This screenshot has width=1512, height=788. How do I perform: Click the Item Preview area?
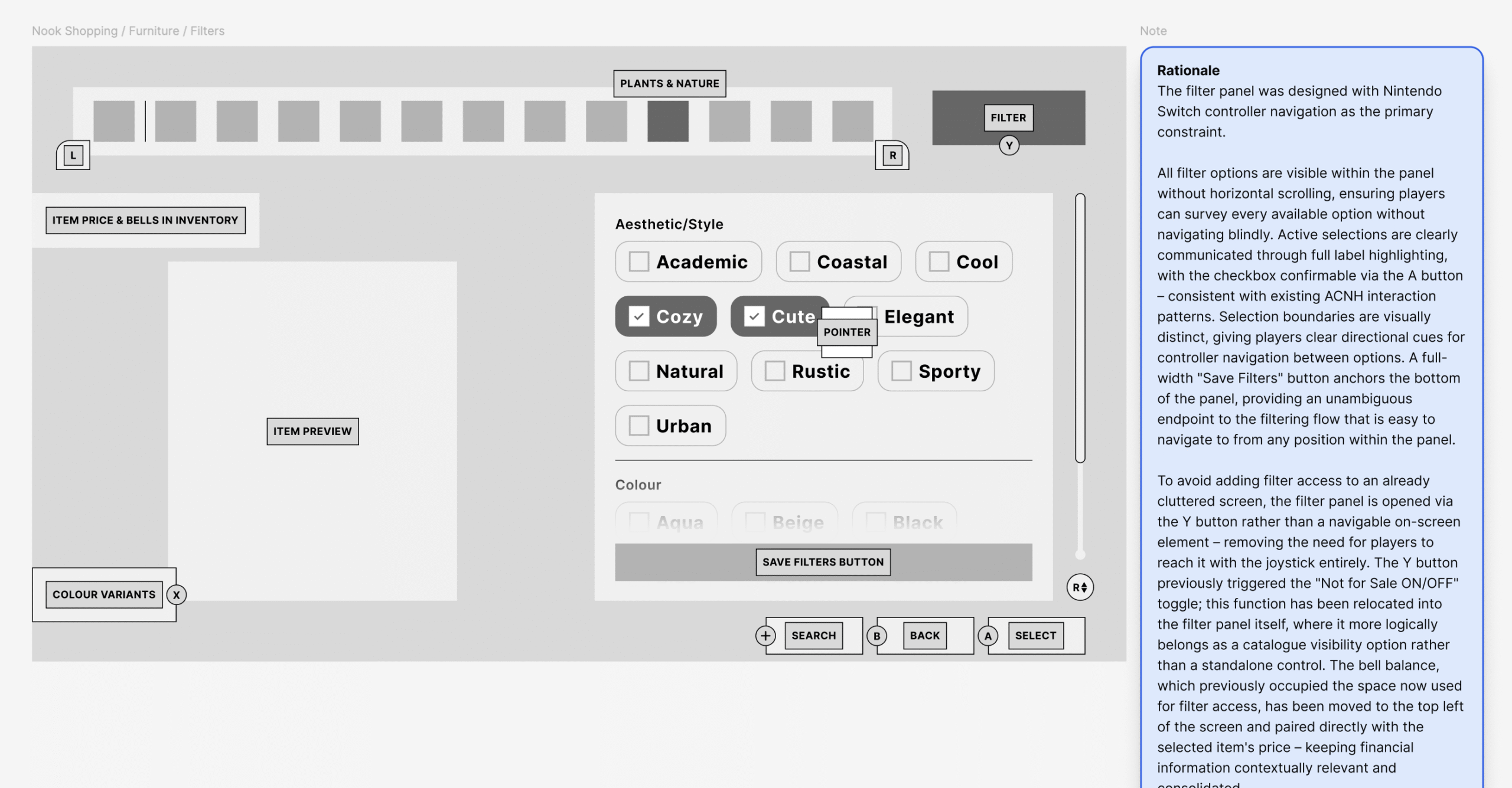tap(312, 431)
